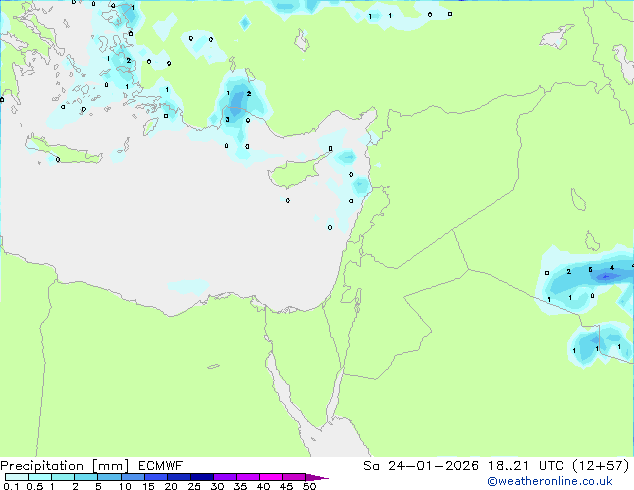Click the 0.5–1 mm legend color box
The image size is (634, 490).
pyautogui.click(x=40, y=477)
